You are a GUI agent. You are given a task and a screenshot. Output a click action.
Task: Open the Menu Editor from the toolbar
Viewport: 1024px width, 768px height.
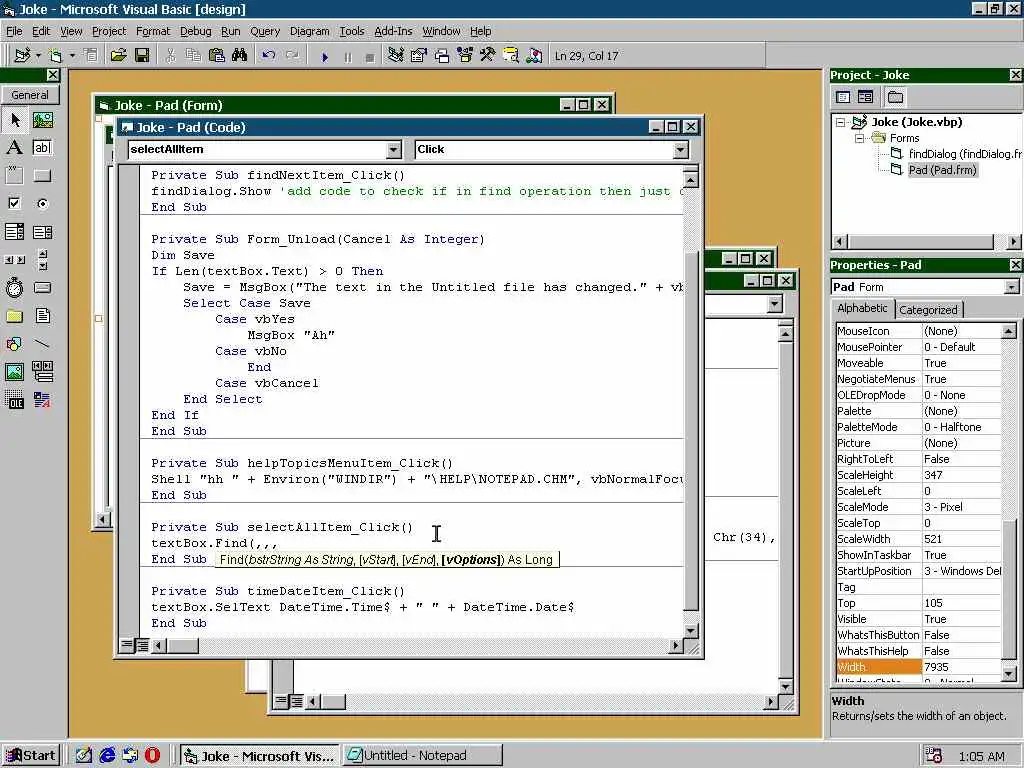91,56
